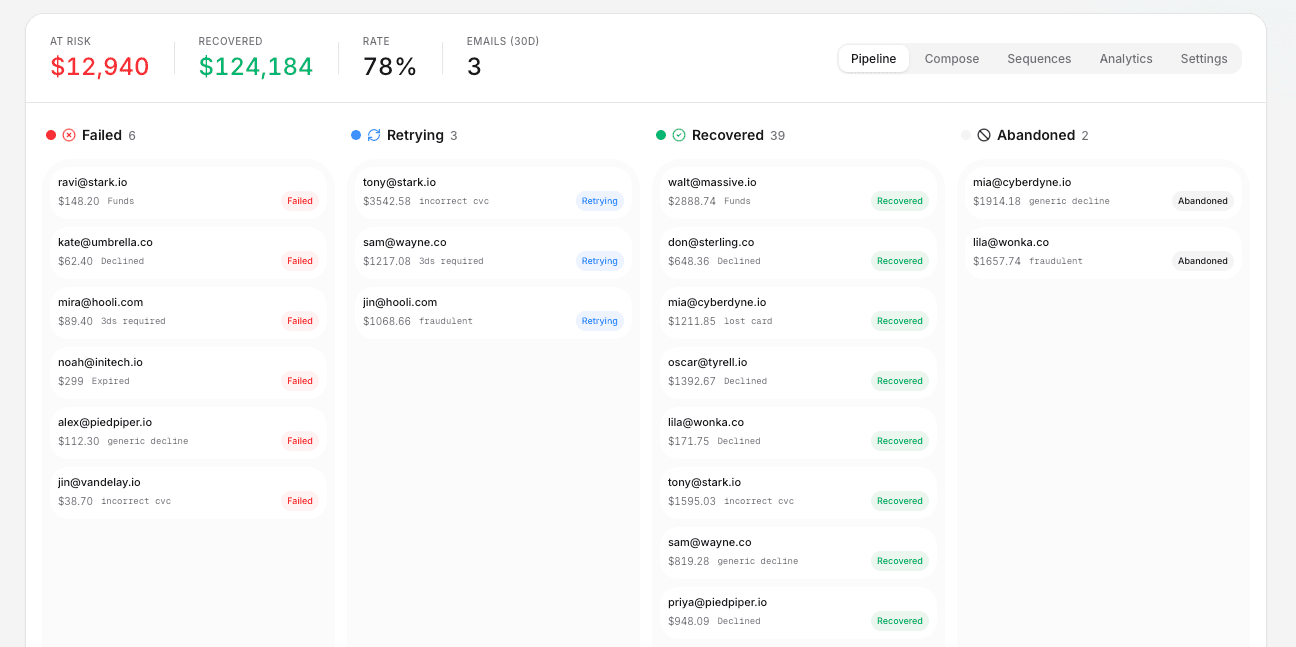
Task: Open the jin@vandelay.io card
Action: tap(188, 492)
